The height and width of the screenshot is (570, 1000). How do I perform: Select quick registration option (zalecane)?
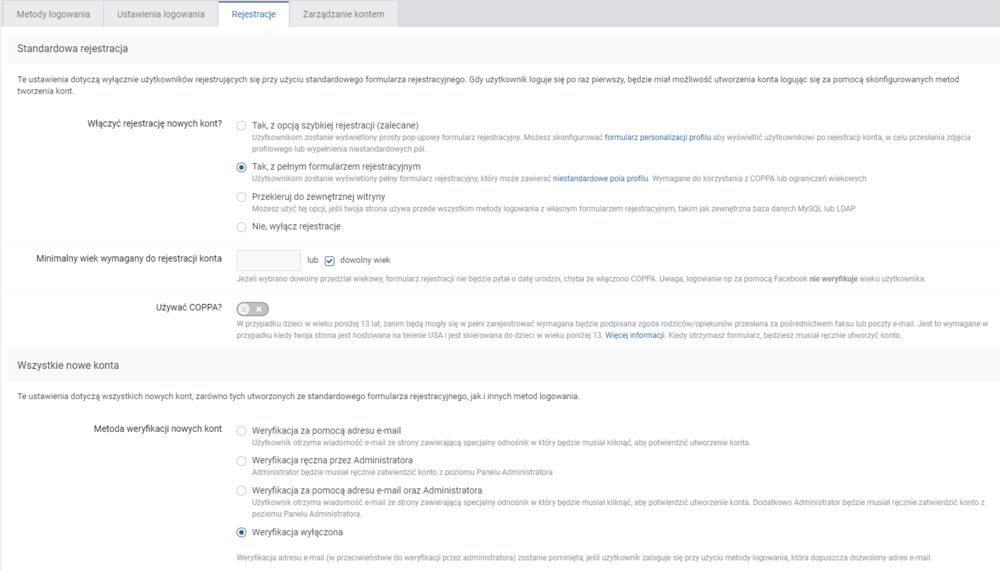[x=241, y=126]
